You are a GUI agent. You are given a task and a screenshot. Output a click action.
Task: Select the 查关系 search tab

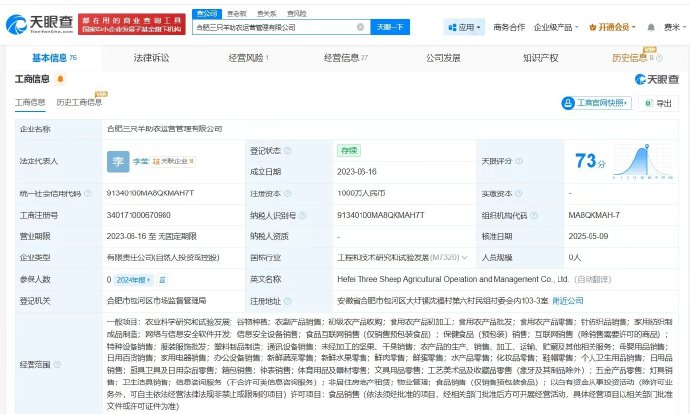click(267, 14)
